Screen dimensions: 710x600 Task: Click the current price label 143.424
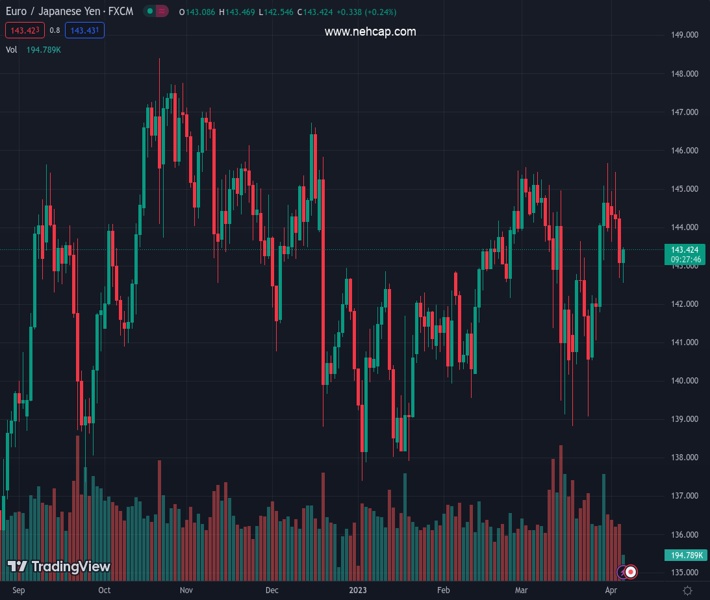tap(685, 250)
